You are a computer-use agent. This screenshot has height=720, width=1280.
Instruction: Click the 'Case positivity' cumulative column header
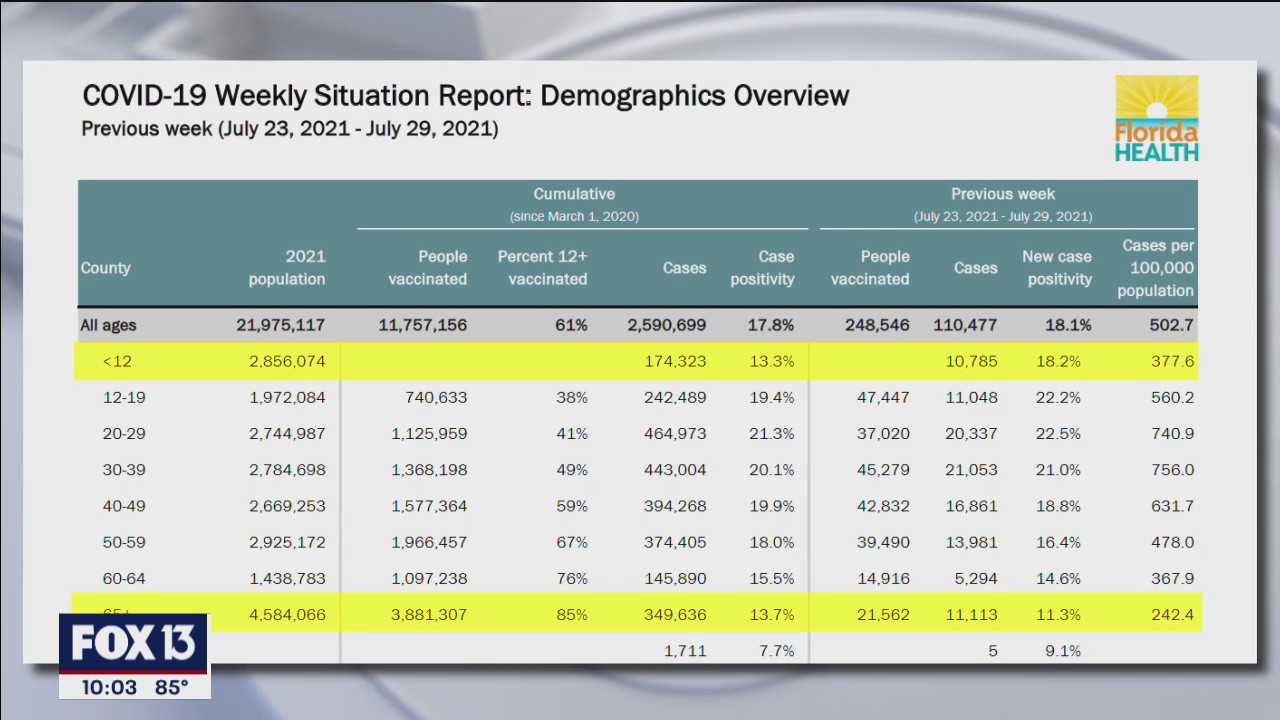pos(762,268)
